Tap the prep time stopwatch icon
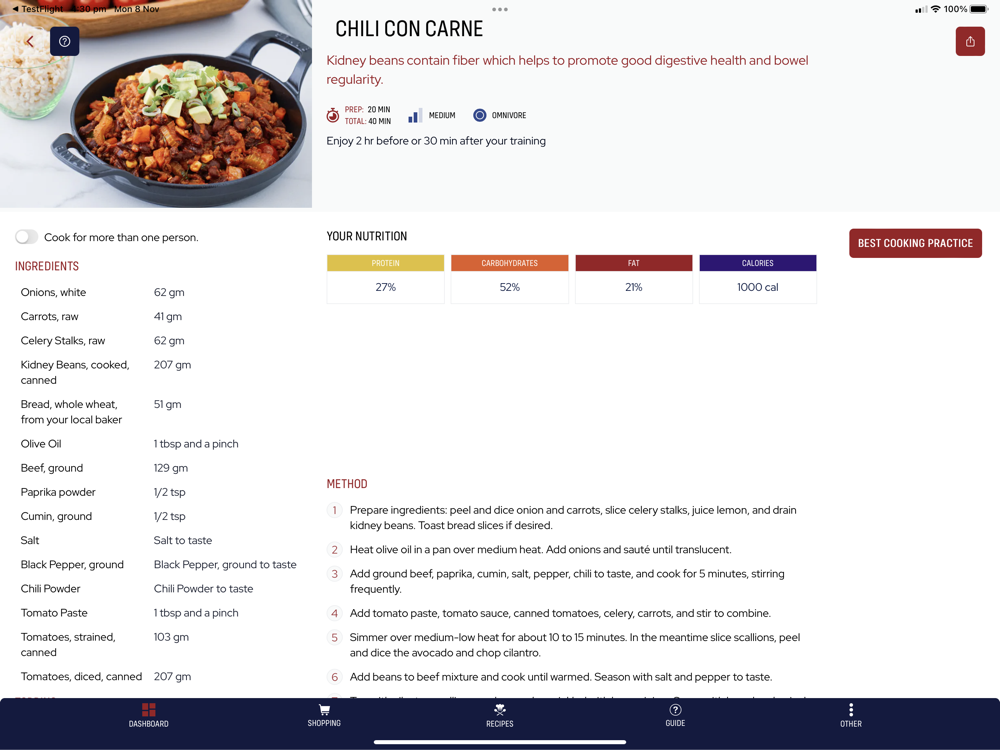This screenshot has height=750, width=1000. tap(333, 115)
